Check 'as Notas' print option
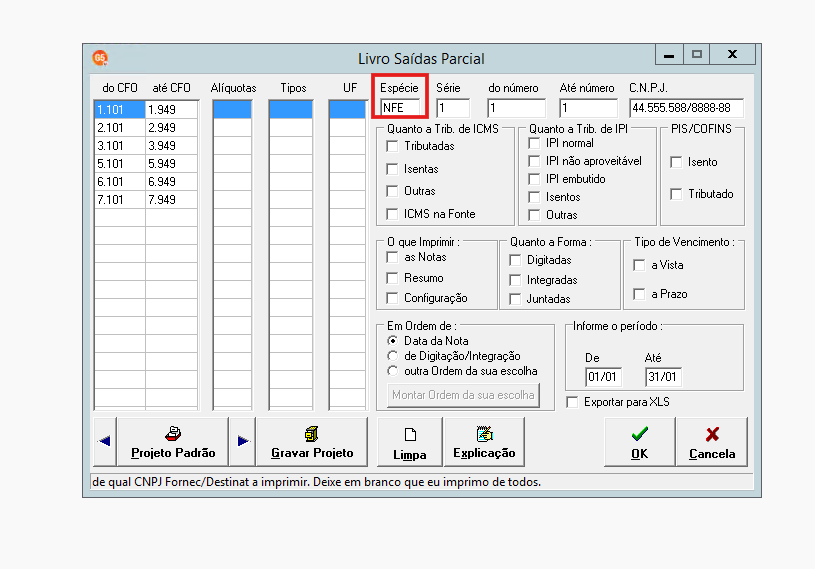Viewport: 815px width, 569px height. [x=392, y=257]
